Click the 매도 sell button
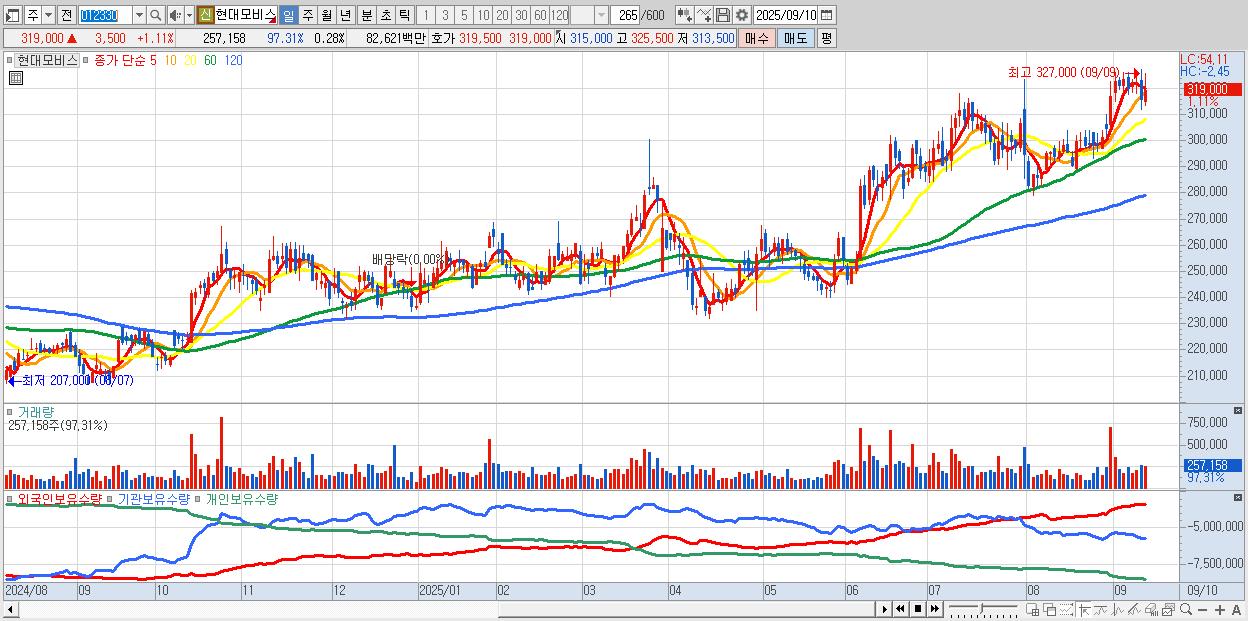This screenshot has height=621, width=1248. pos(796,38)
